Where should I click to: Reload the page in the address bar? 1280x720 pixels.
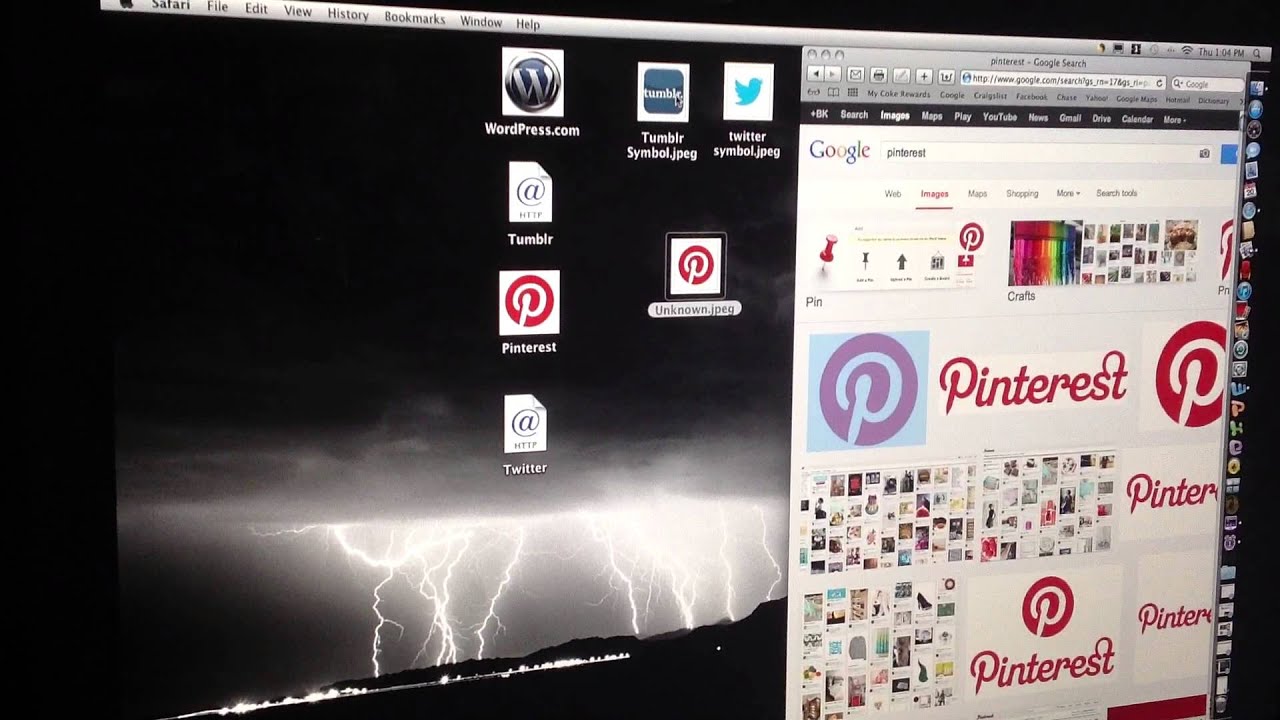pyautogui.click(x=1159, y=83)
